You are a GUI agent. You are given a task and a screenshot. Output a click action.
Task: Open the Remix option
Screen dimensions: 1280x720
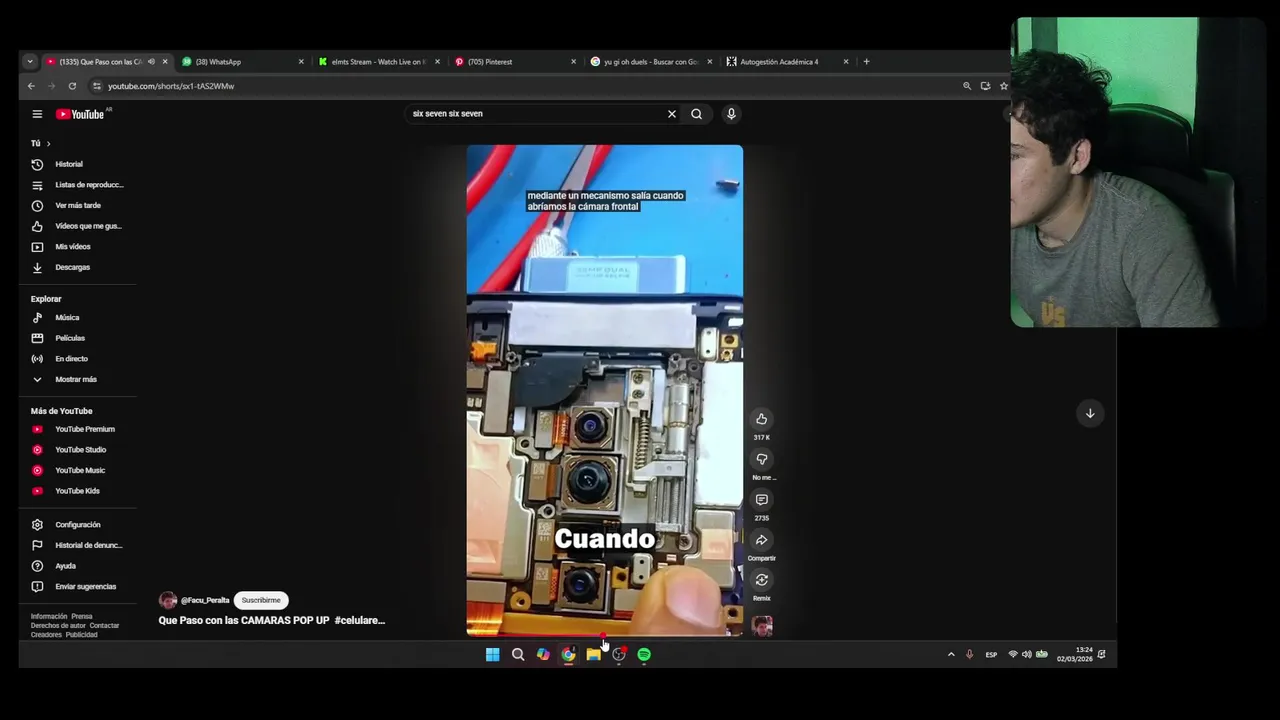pyautogui.click(x=762, y=580)
